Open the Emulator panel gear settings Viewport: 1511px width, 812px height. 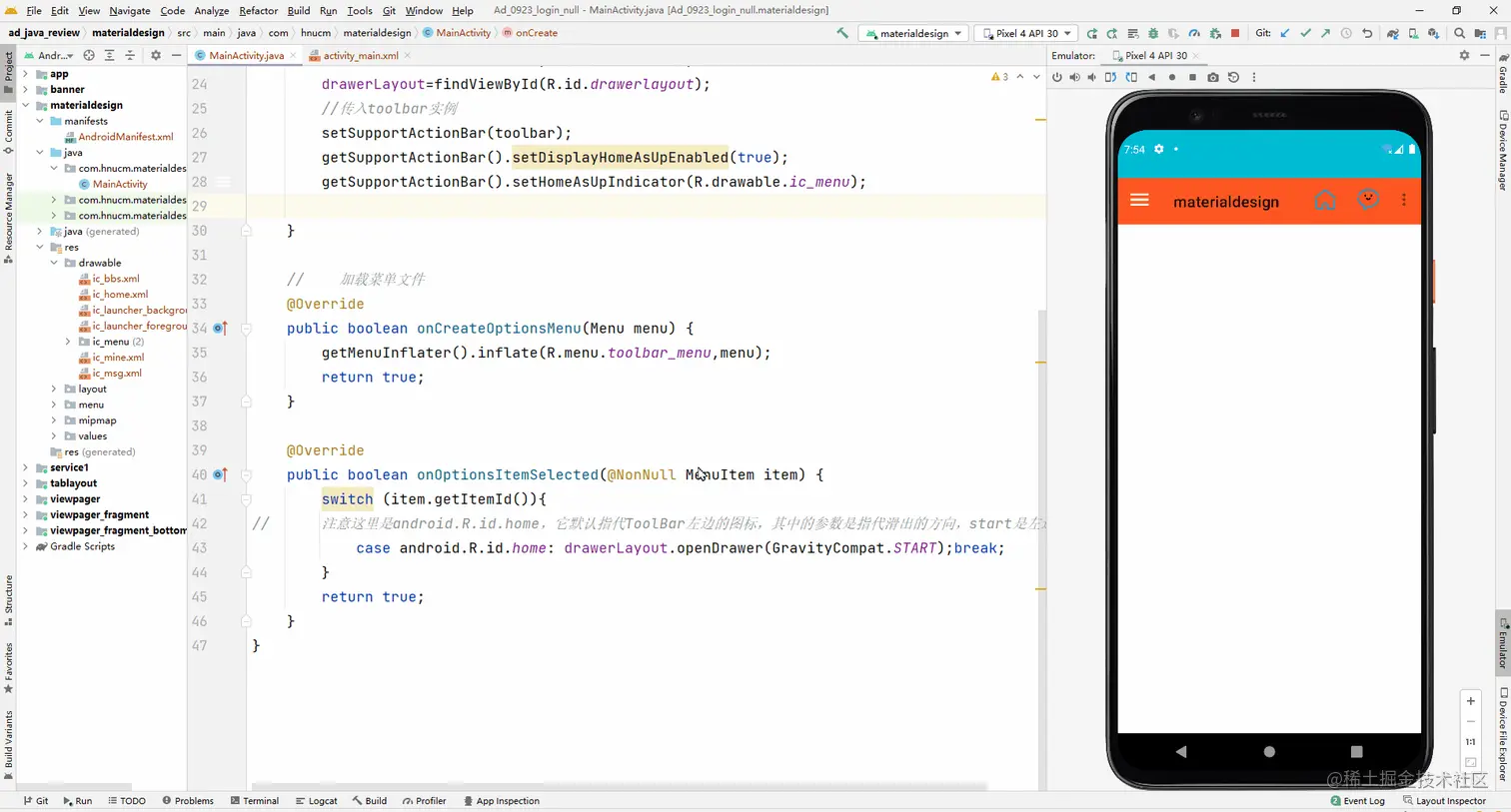pos(1464,55)
